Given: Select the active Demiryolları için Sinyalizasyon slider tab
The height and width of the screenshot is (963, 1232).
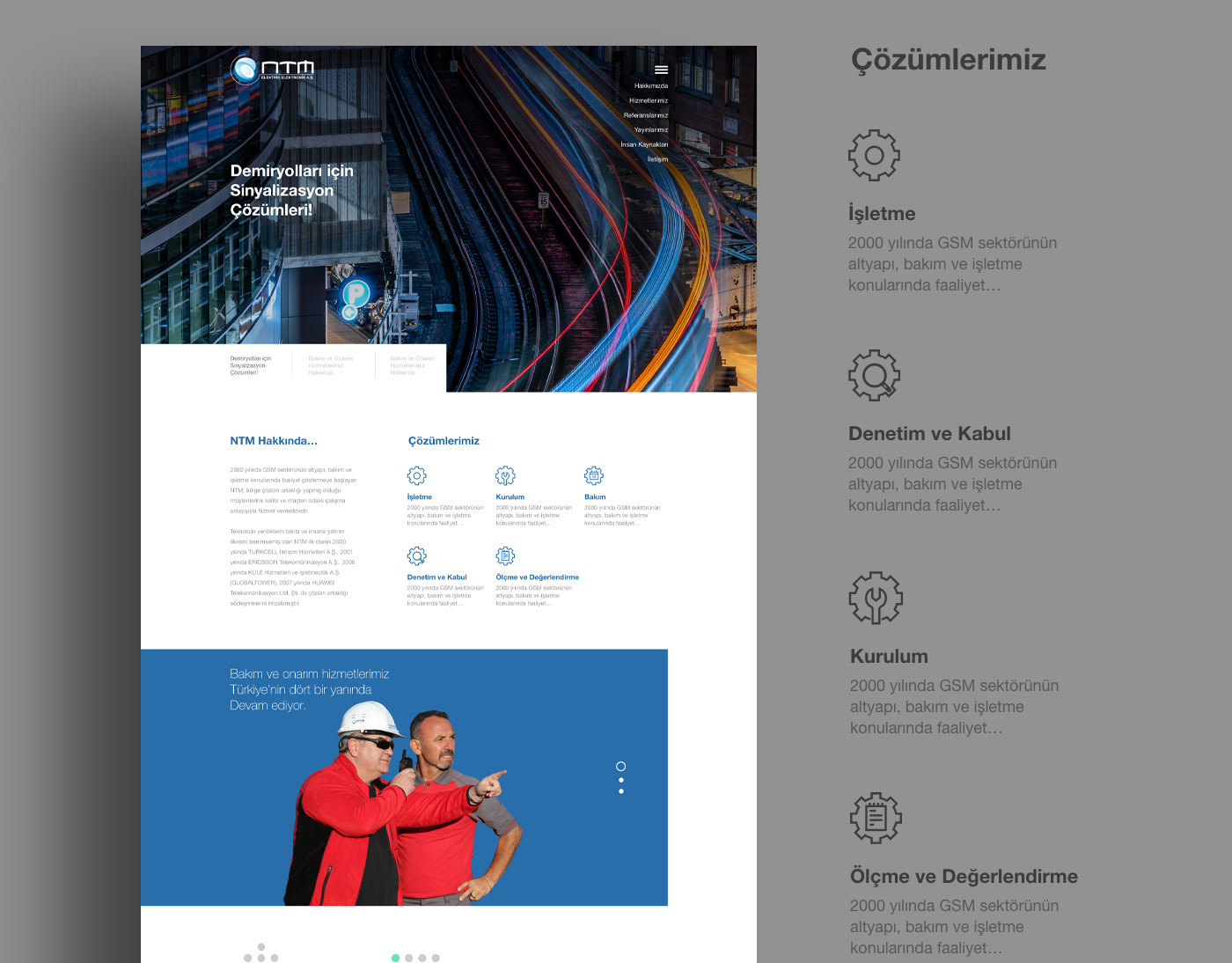Looking at the screenshot, I should click(251, 365).
